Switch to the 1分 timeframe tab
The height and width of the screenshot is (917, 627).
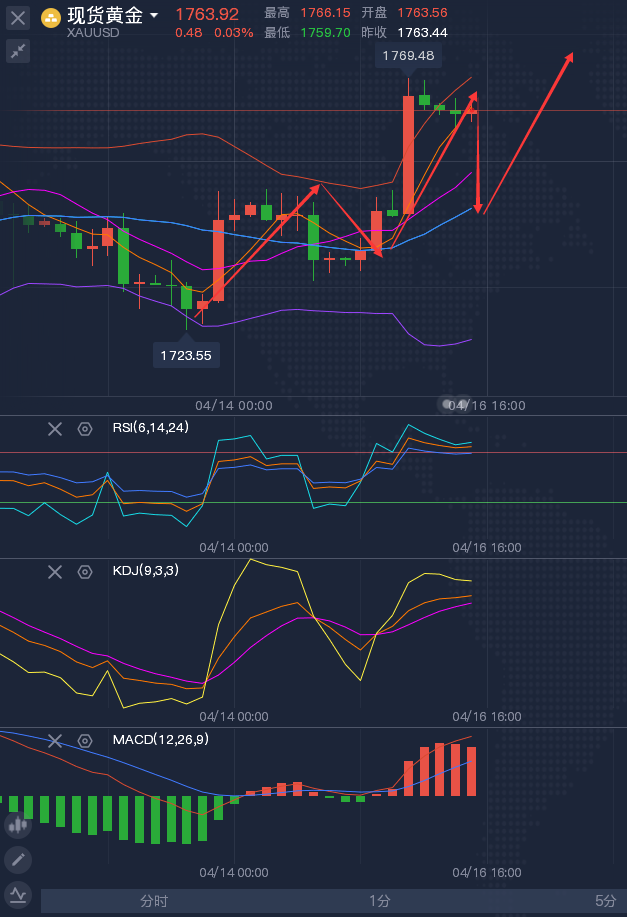point(380,901)
